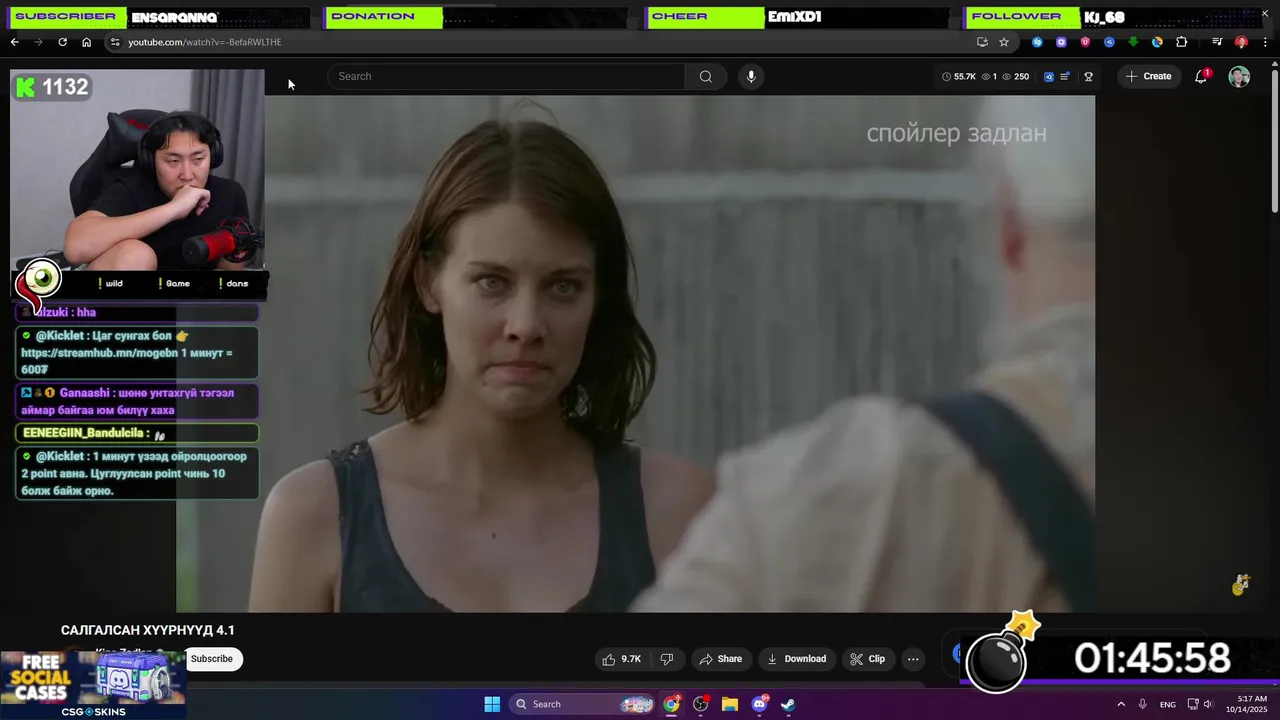The height and width of the screenshot is (720, 1280).
Task: Like the video with 9.7K button
Action: (x=621, y=659)
